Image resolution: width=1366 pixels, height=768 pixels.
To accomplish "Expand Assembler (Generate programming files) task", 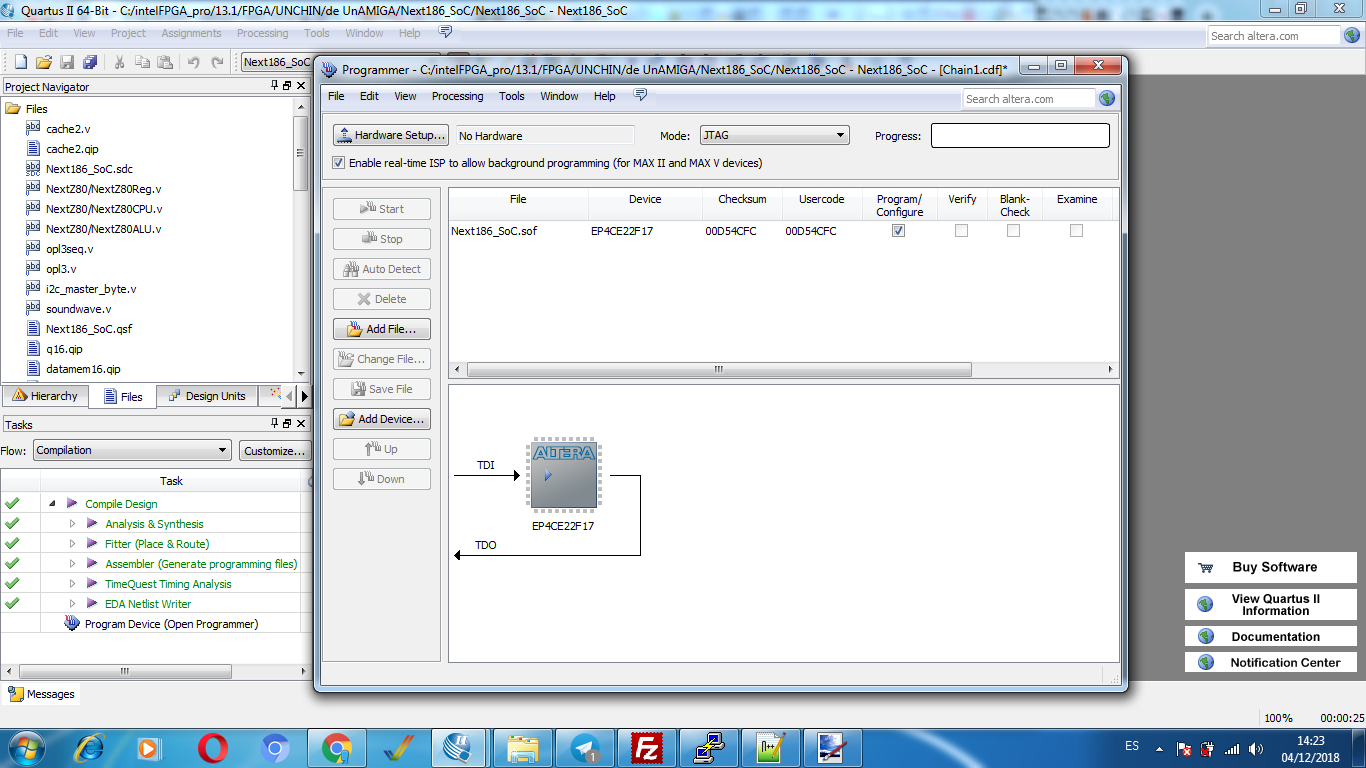I will pos(72,564).
